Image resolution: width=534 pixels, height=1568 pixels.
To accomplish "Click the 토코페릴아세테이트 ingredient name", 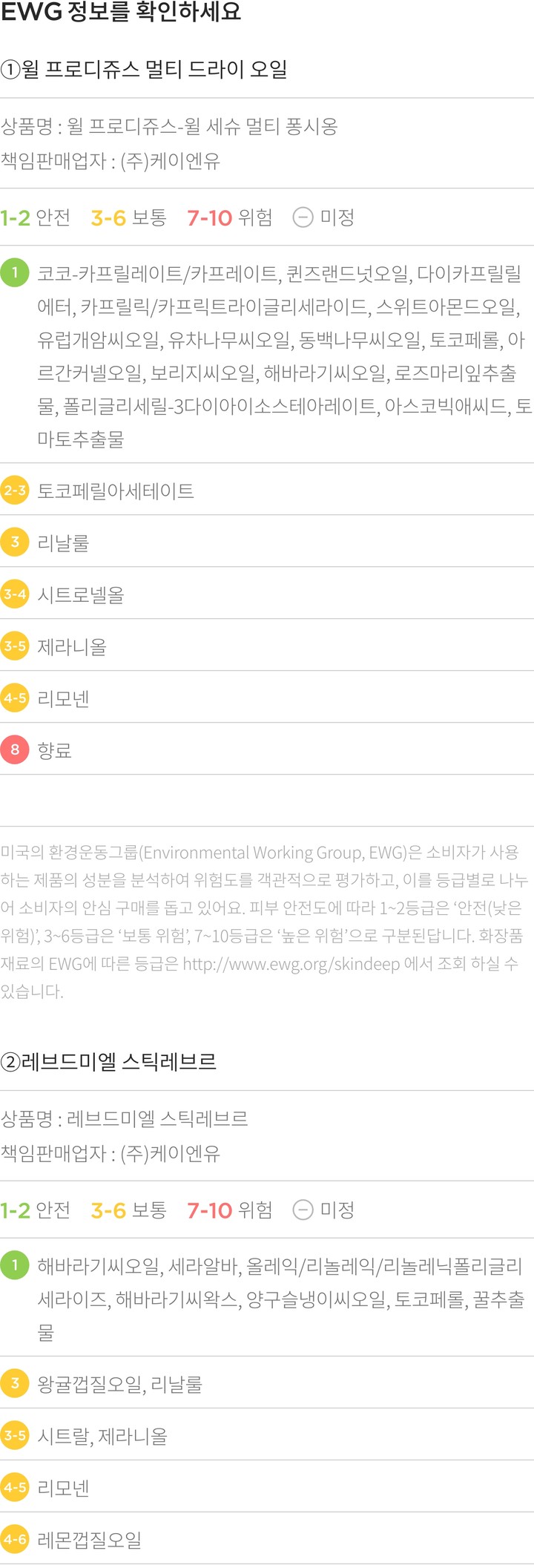I will pos(116,491).
